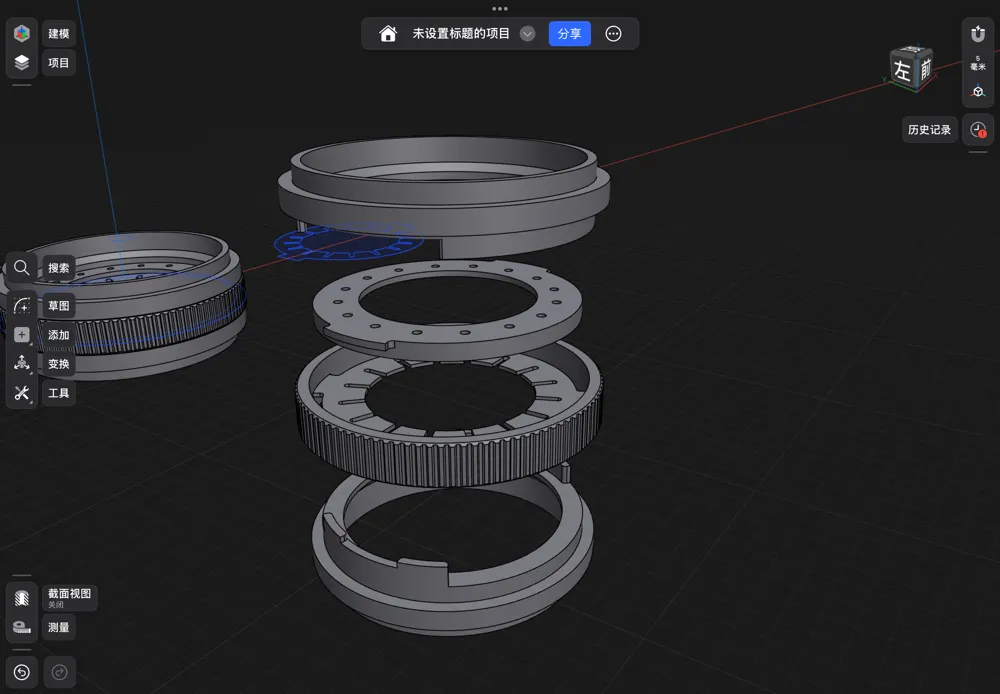Expand the history clock icon panel

click(x=978, y=130)
